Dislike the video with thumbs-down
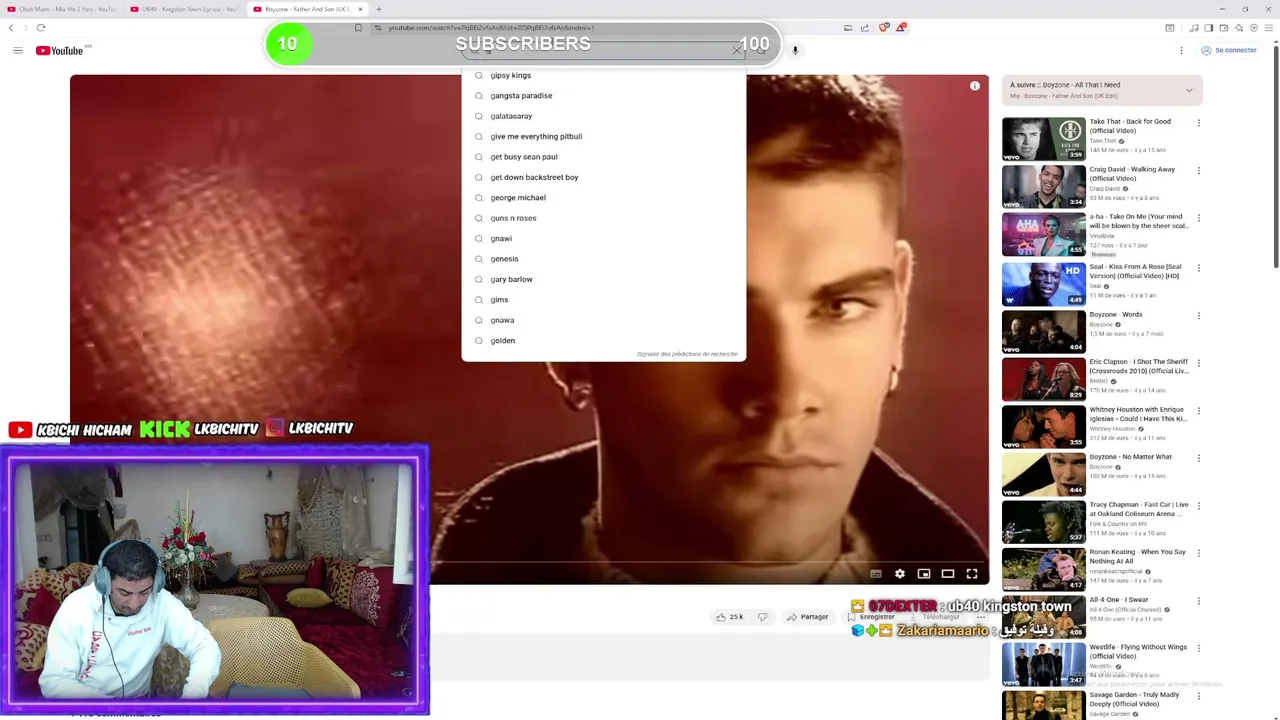 pyautogui.click(x=763, y=617)
